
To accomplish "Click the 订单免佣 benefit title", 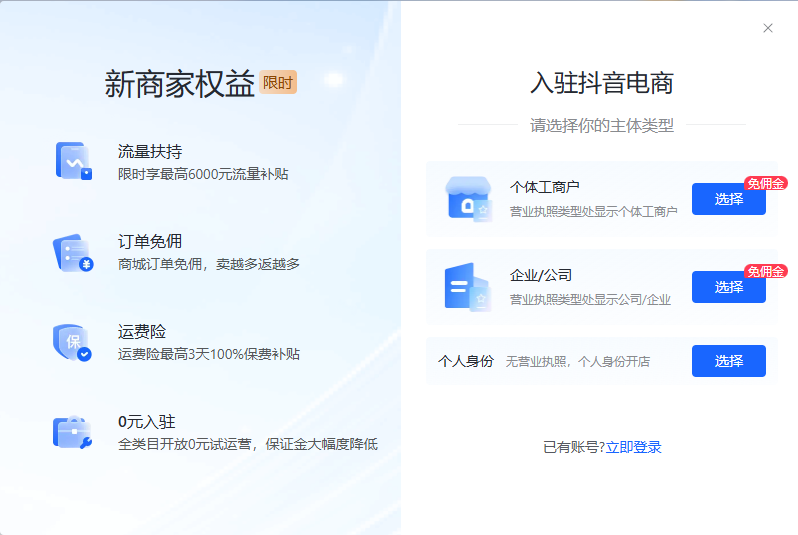I will [x=150, y=241].
